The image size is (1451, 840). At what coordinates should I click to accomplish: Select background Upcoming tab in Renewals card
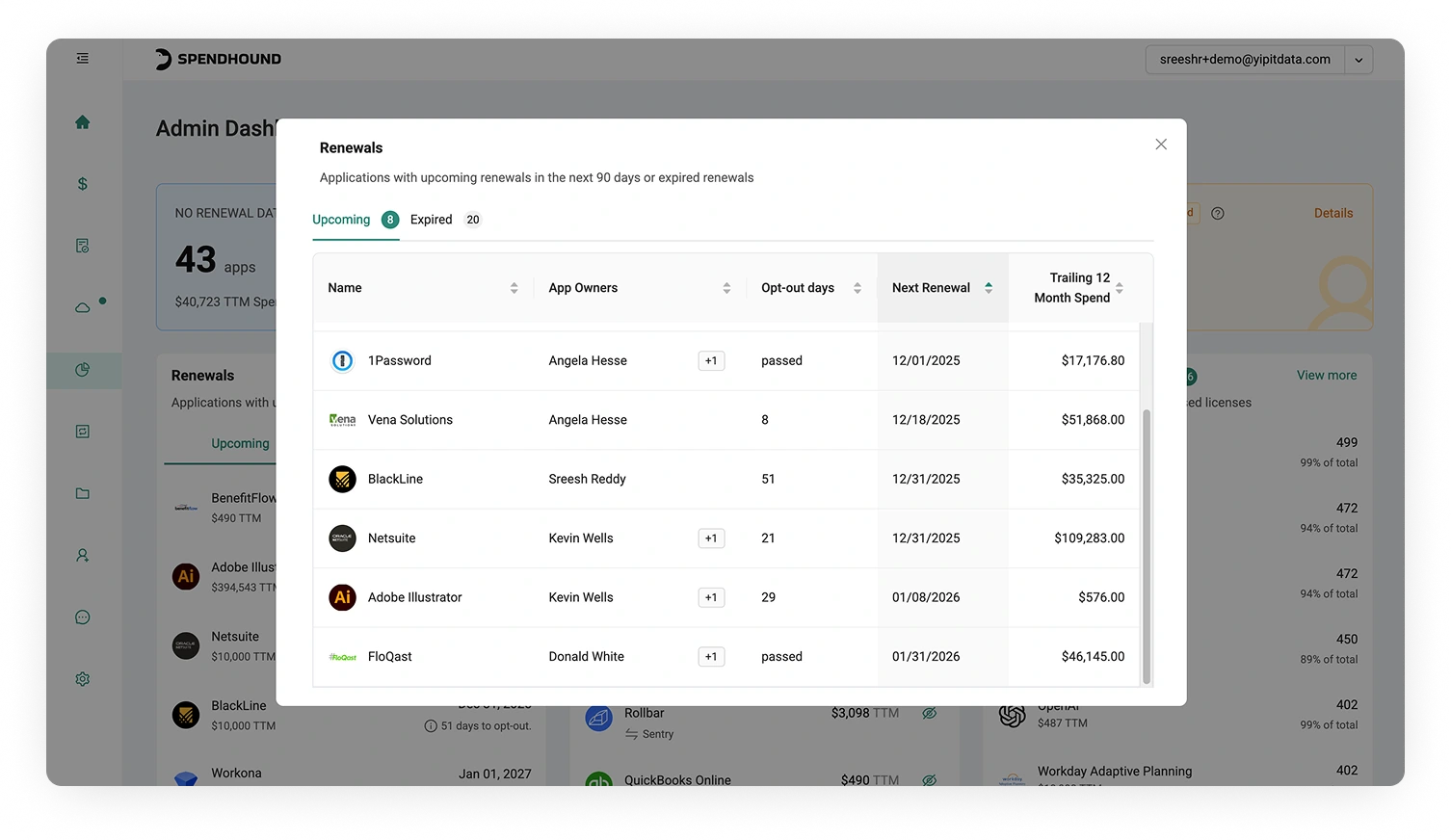point(240,443)
